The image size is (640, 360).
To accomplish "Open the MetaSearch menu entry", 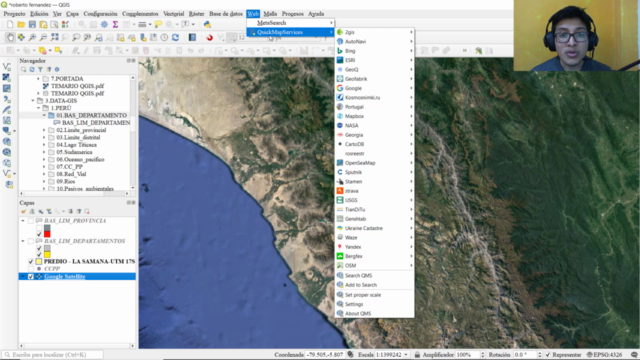I will 290,23.
